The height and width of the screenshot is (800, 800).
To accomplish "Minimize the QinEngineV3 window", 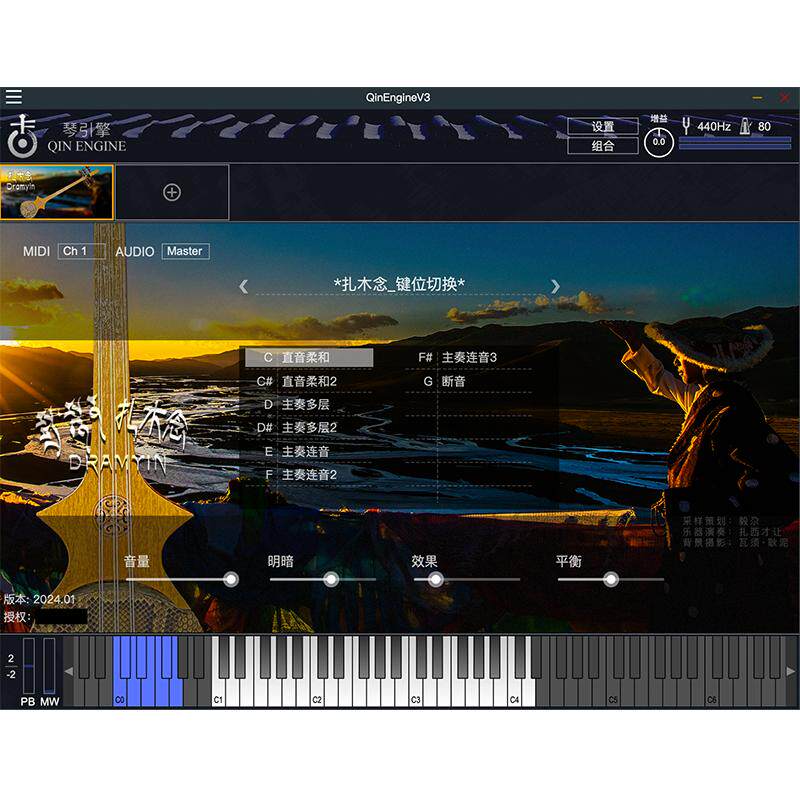I will tap(758, 97).
